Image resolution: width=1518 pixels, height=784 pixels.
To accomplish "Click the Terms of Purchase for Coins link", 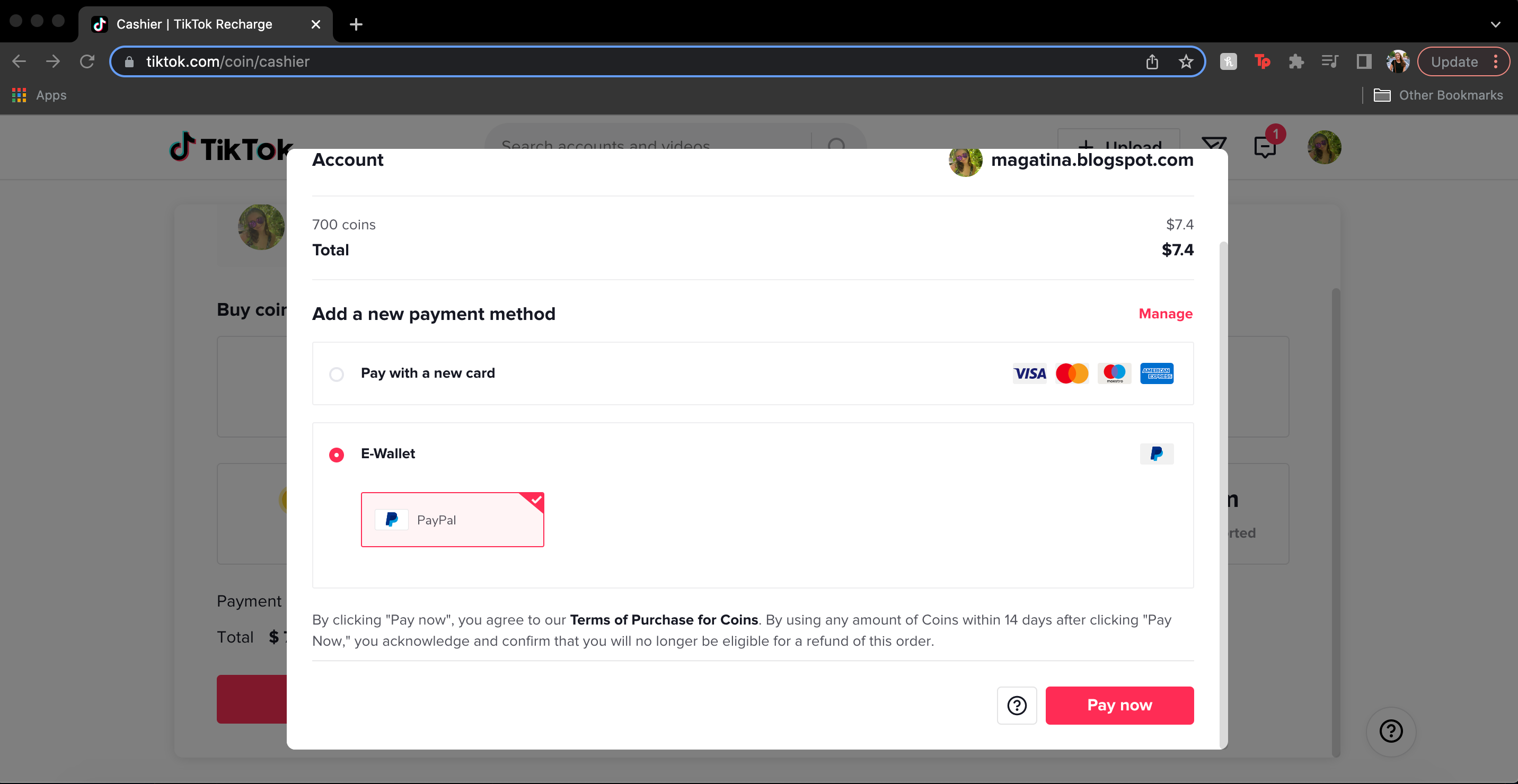I will (x=663, y=619).
